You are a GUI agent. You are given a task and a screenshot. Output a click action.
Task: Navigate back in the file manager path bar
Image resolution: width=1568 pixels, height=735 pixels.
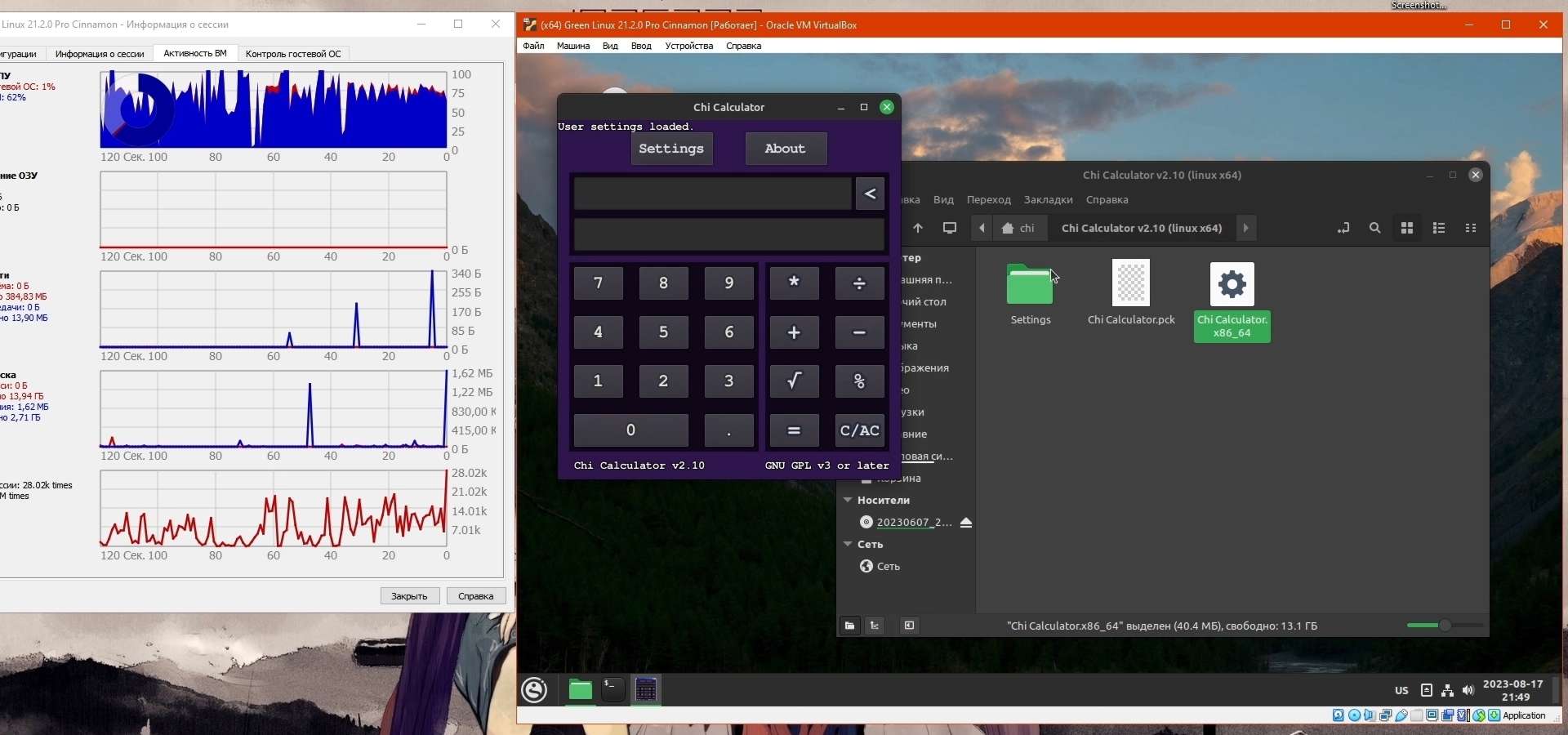(x=982, y=229)
